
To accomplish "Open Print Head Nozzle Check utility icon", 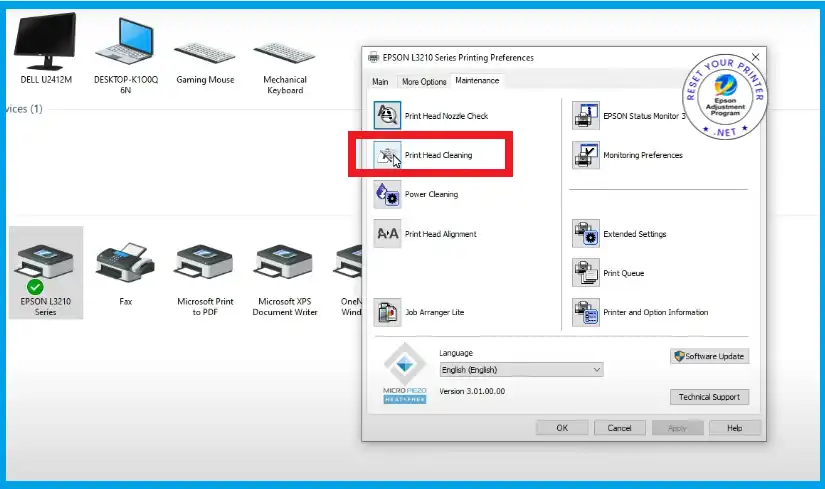I will coord(387,115).
